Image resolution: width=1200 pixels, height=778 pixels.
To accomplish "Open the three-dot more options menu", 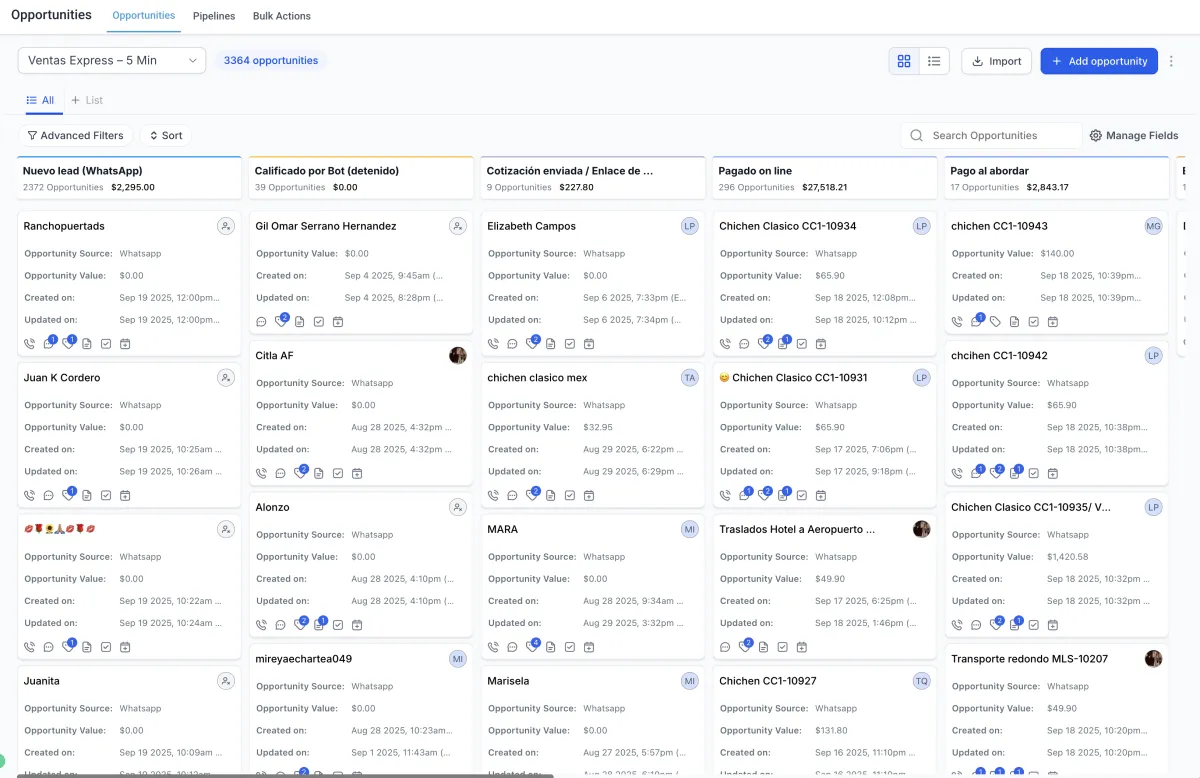I will pos(1172,61).
